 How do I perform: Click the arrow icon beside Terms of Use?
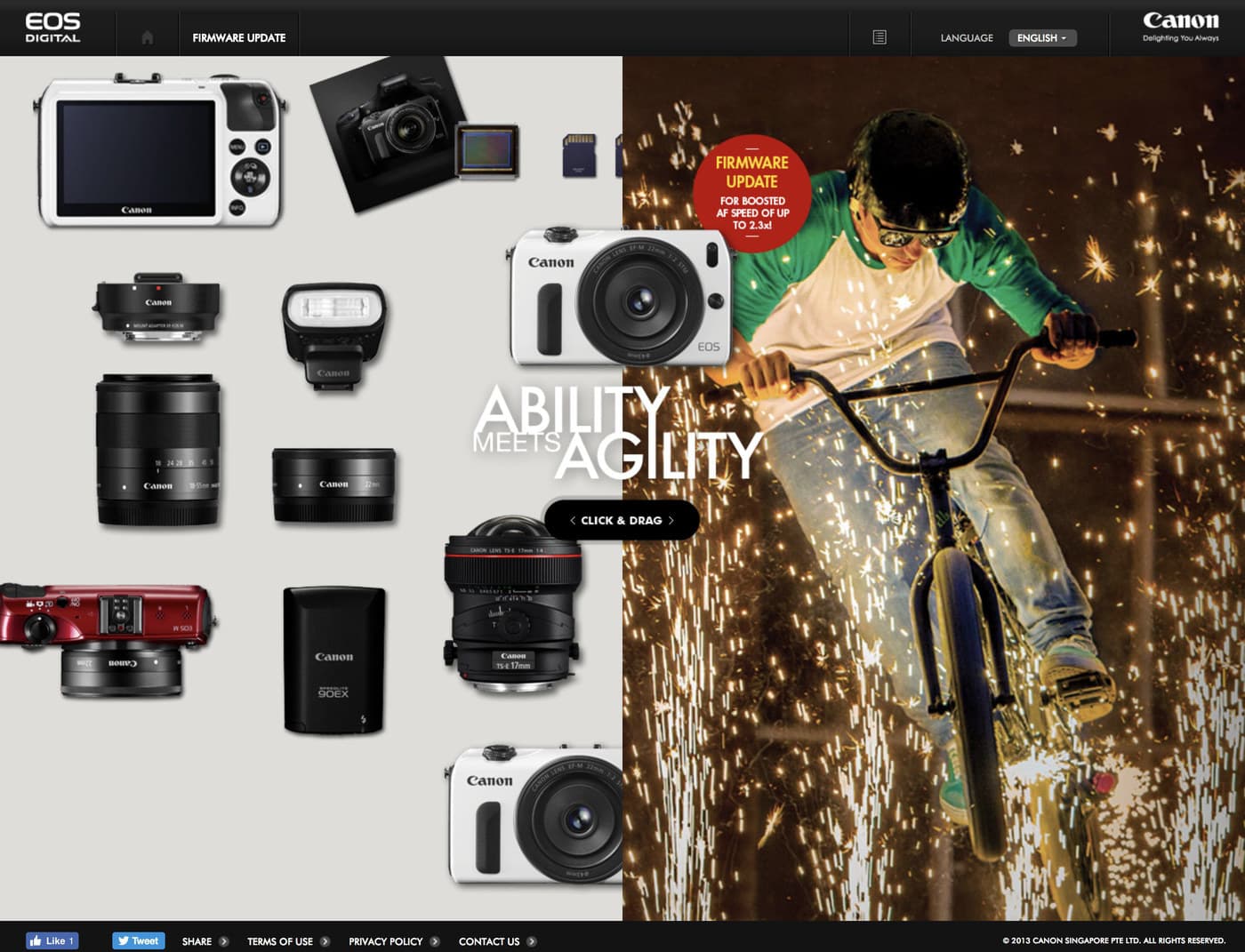point(325,941)
